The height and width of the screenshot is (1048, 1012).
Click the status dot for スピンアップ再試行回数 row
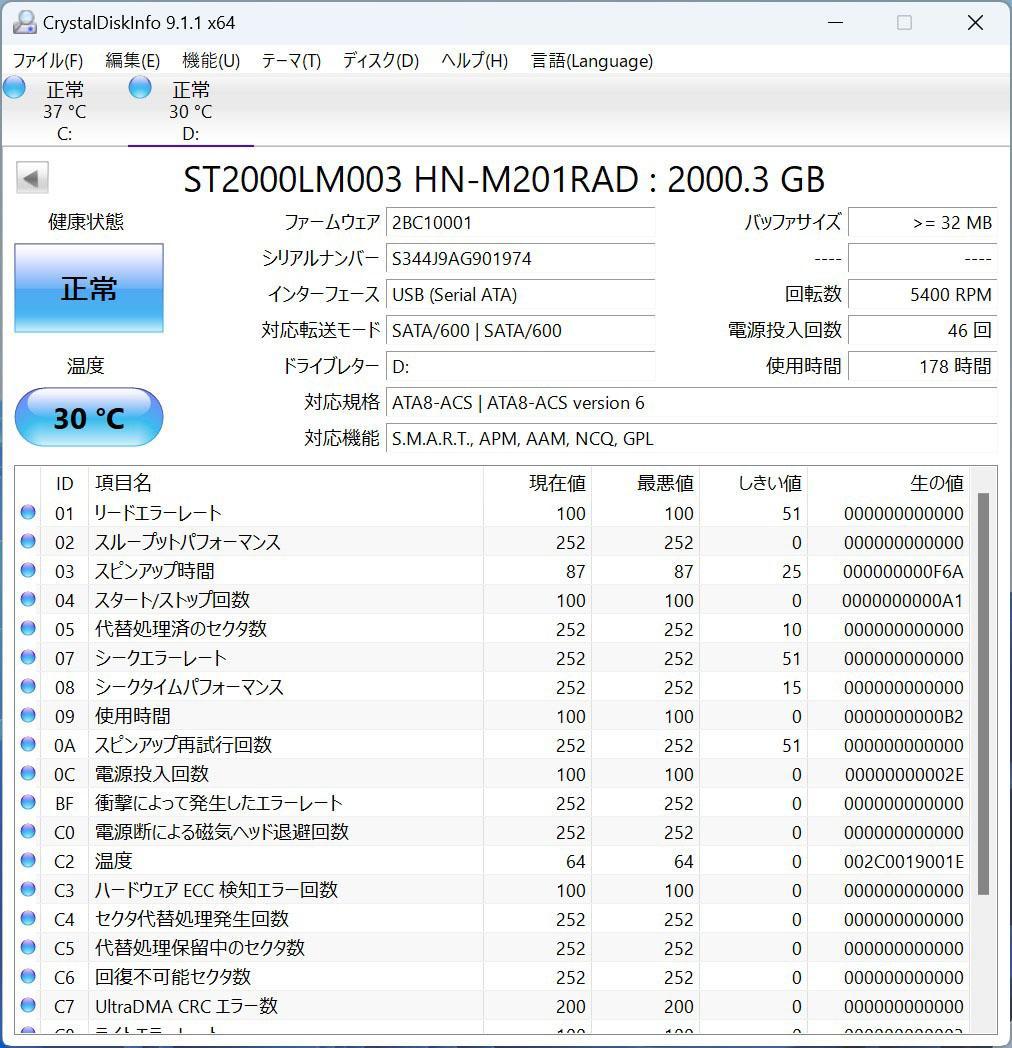coord(28,744)
